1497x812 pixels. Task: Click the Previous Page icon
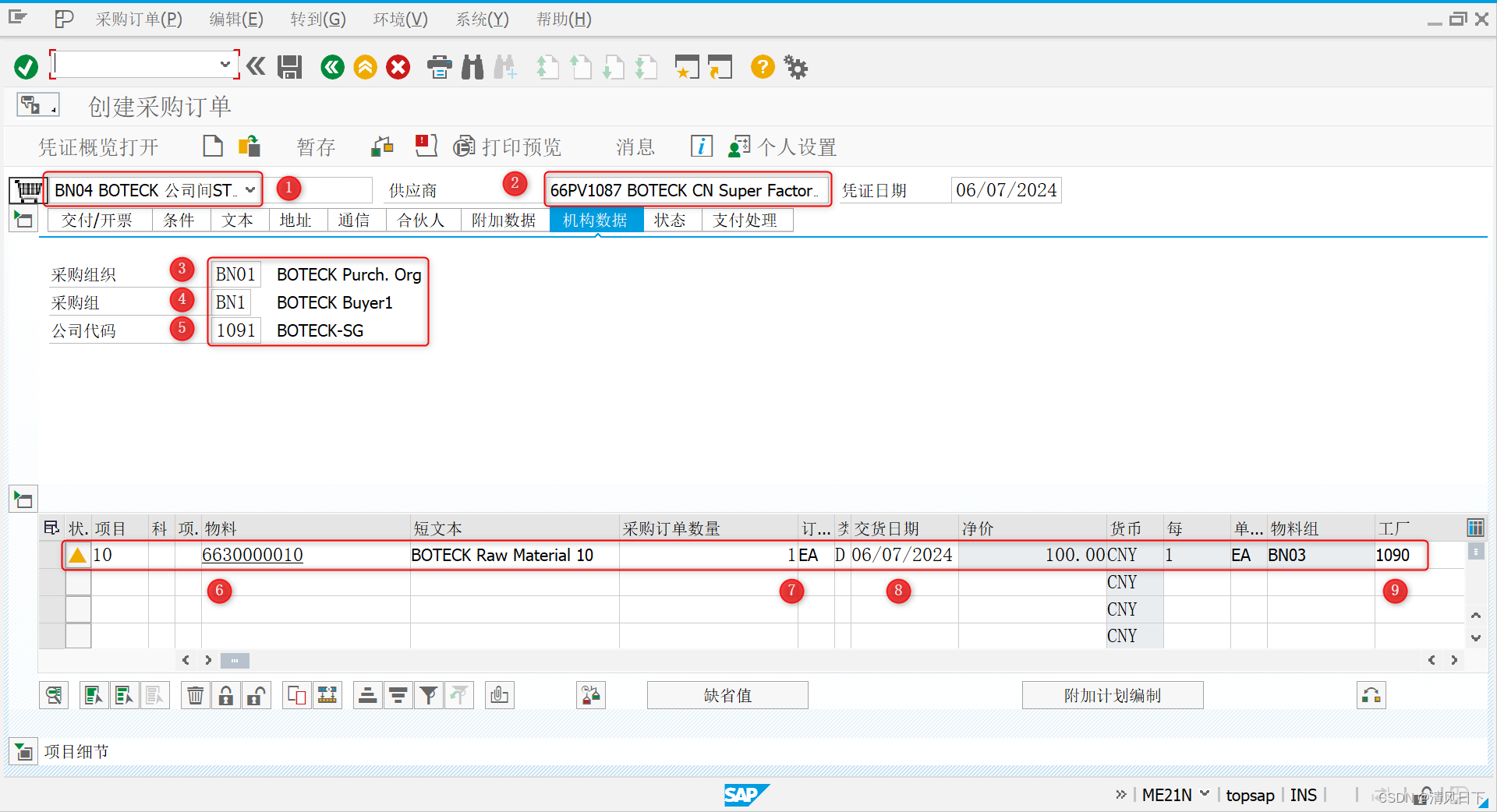581,67
